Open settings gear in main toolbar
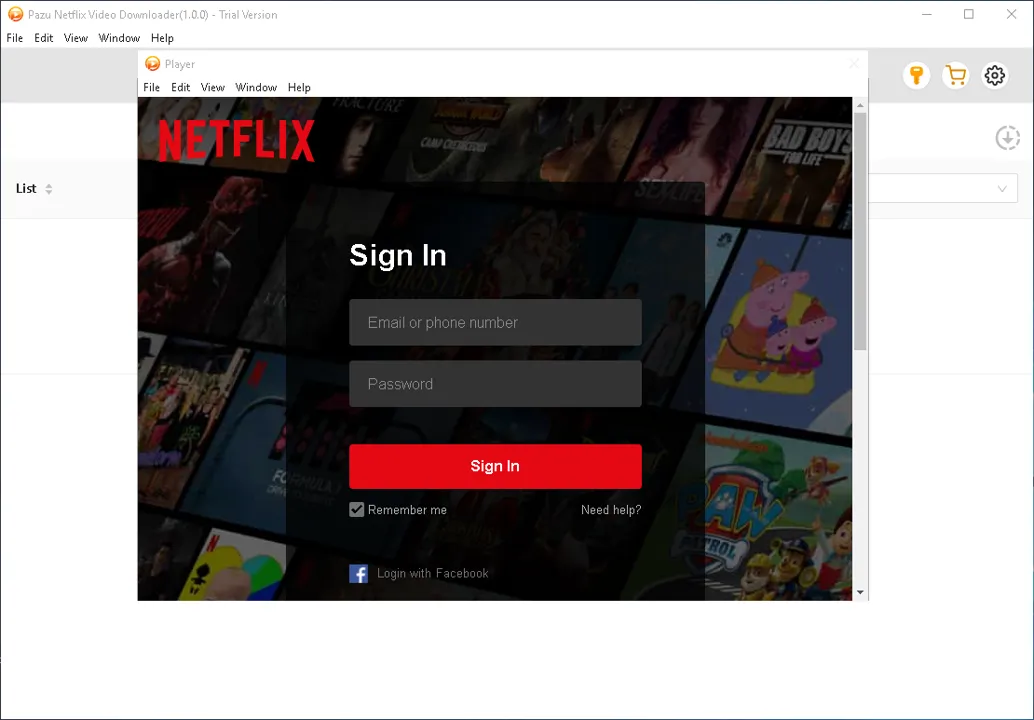1034x720 pixels. [994, 76]
